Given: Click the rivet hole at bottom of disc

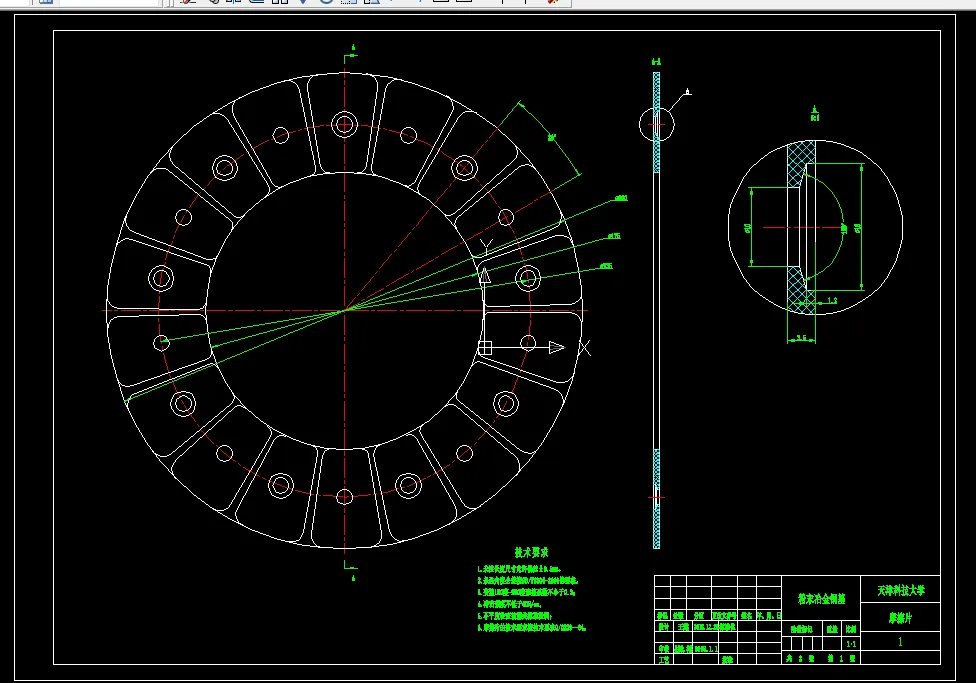Looking at the screenshot, I should (x=345, y=496).
